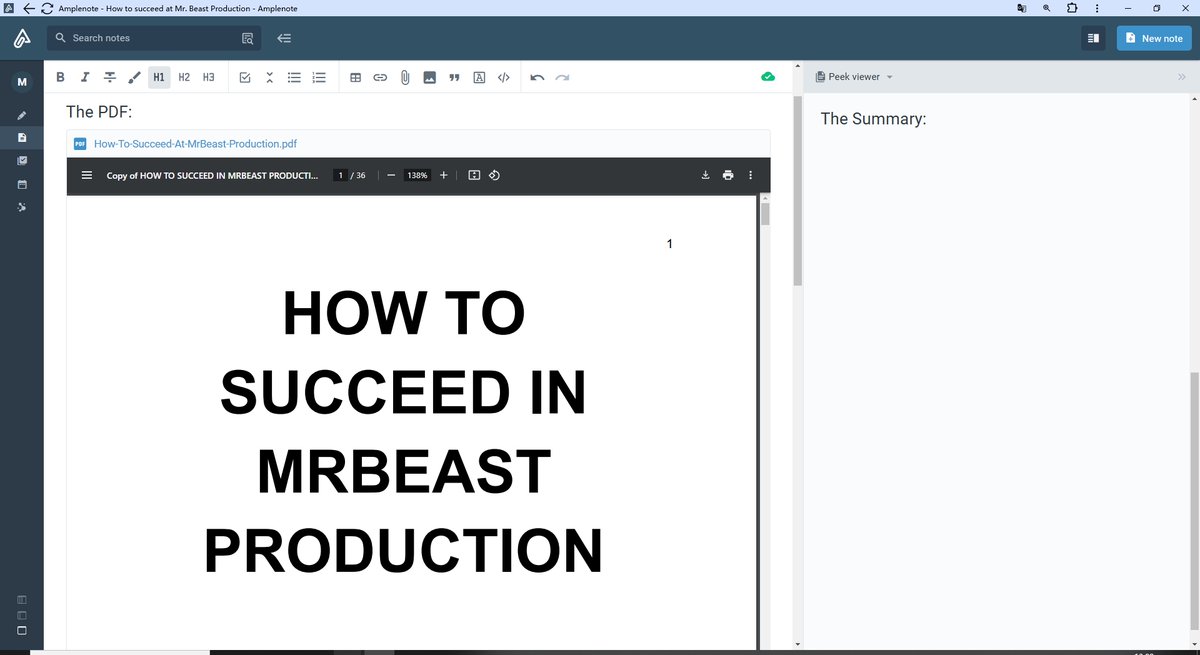Select the bottom single-pane layout icon in sidebar
Screen dimensions: 1200x655
[x=22, y=631]
